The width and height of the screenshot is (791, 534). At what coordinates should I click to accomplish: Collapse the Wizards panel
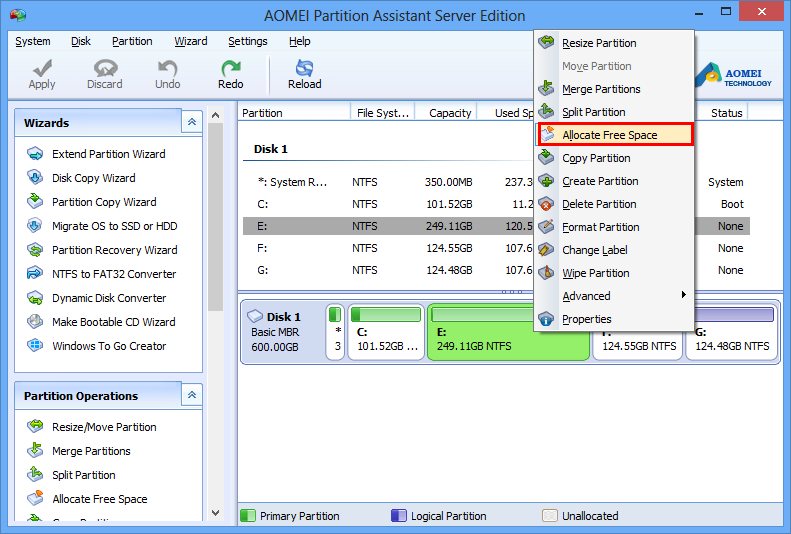pyautogui.click(x=192, y=122)
